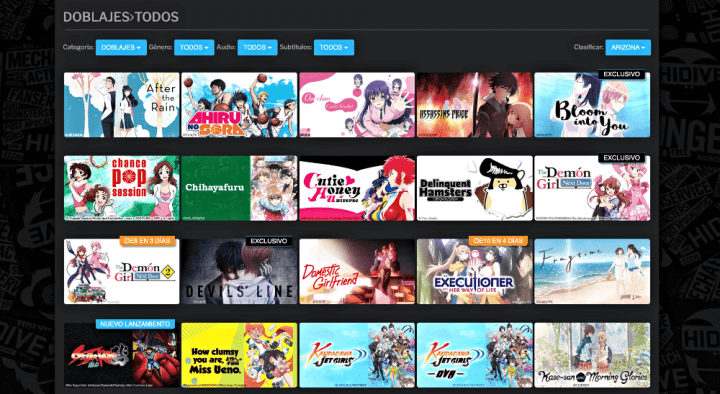
Task: Click the EXCLUSIVO badge on Devils' Line
Action: tap(269, 241)
